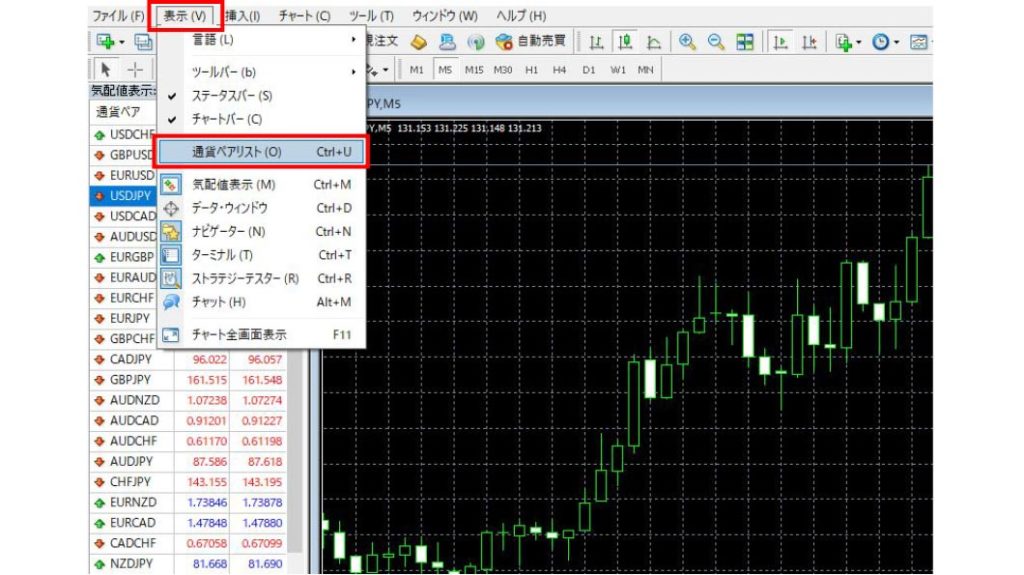Toggle チャートバー (C) checkmark in menu

226,119
